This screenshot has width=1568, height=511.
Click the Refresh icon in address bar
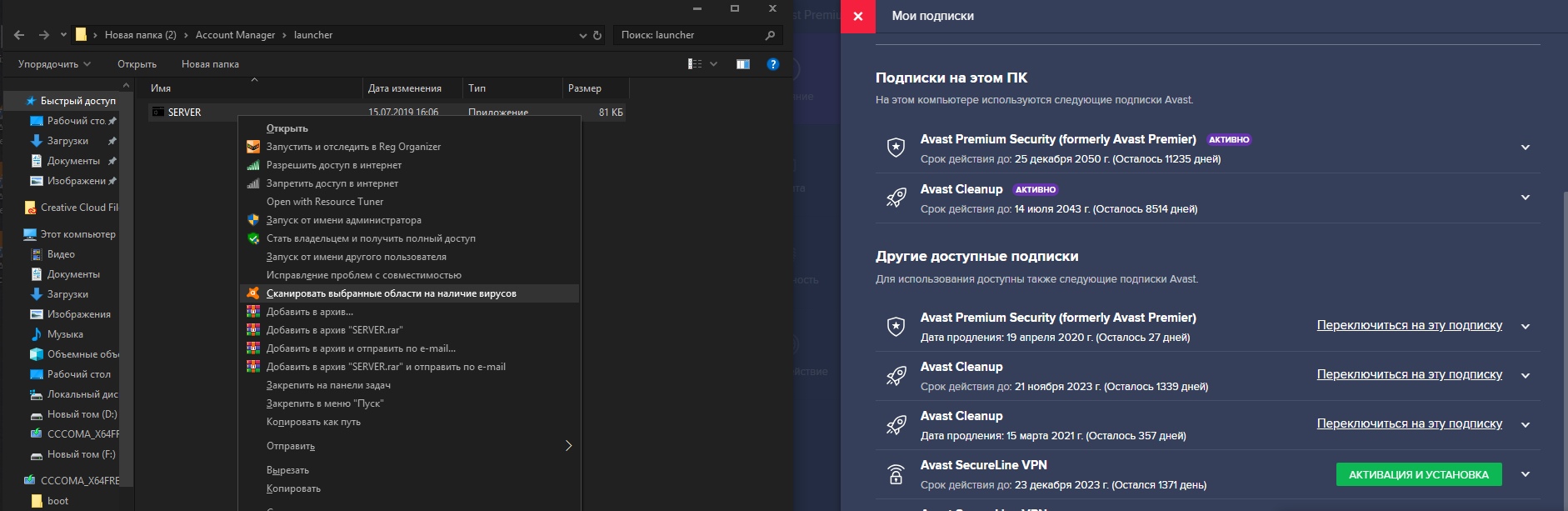point(597,35)
